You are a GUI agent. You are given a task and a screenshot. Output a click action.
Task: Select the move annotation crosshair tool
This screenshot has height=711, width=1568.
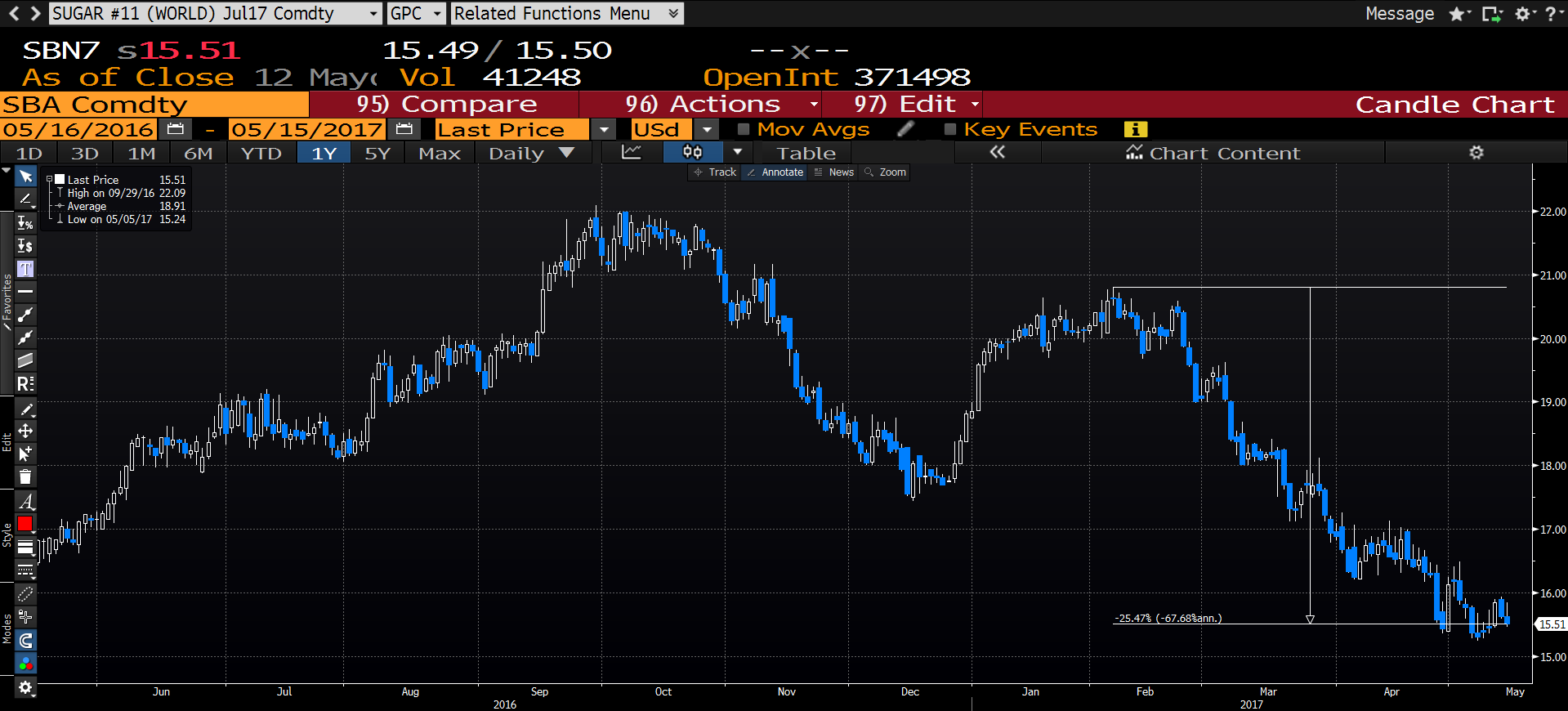click(25, 431)
